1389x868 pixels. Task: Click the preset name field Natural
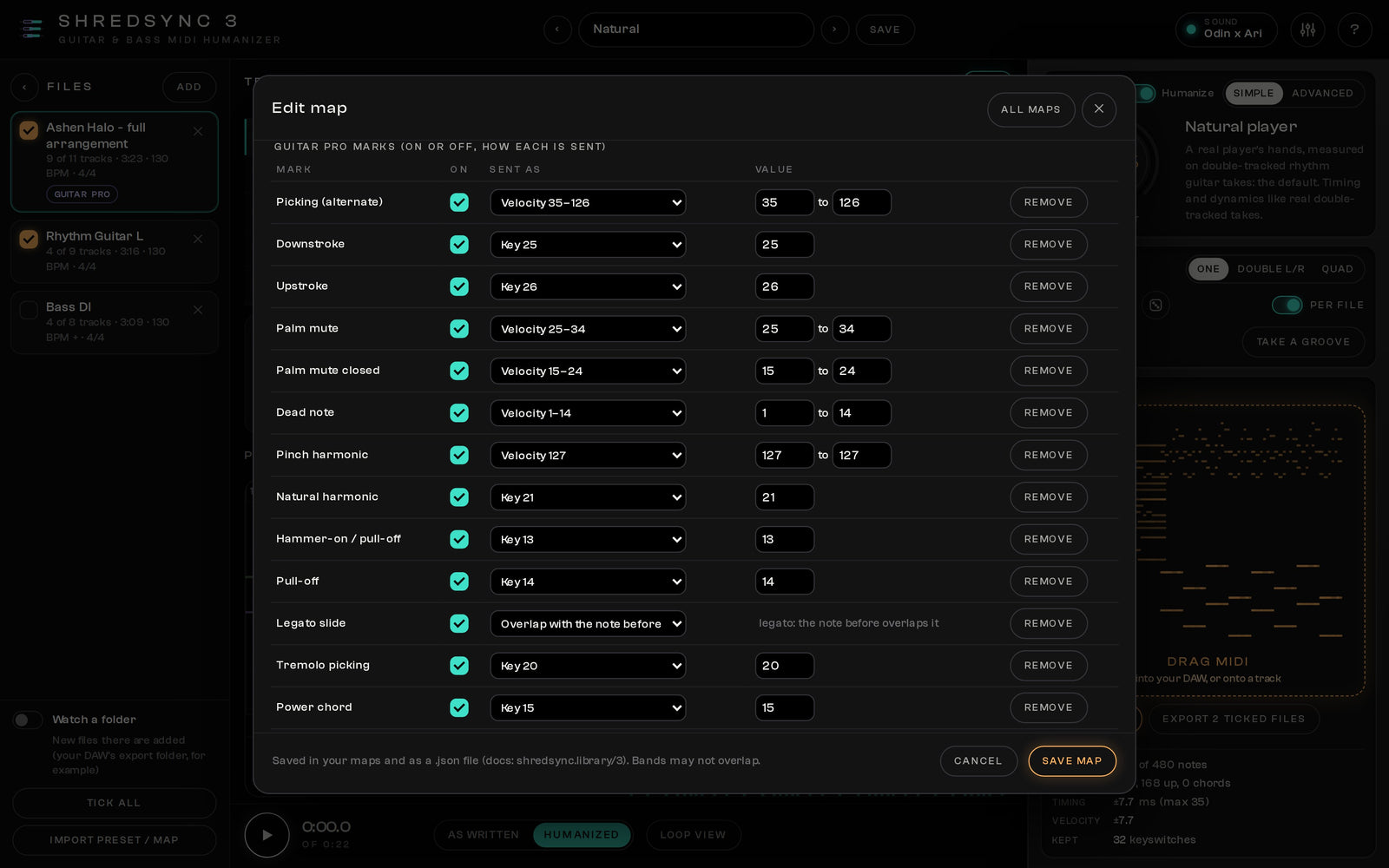696,30
